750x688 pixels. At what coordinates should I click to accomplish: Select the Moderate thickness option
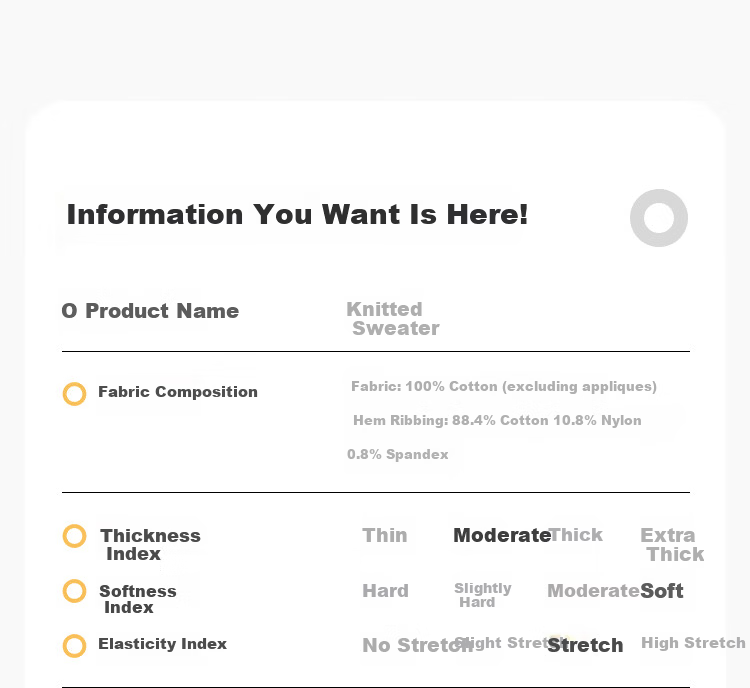point(502,535)
